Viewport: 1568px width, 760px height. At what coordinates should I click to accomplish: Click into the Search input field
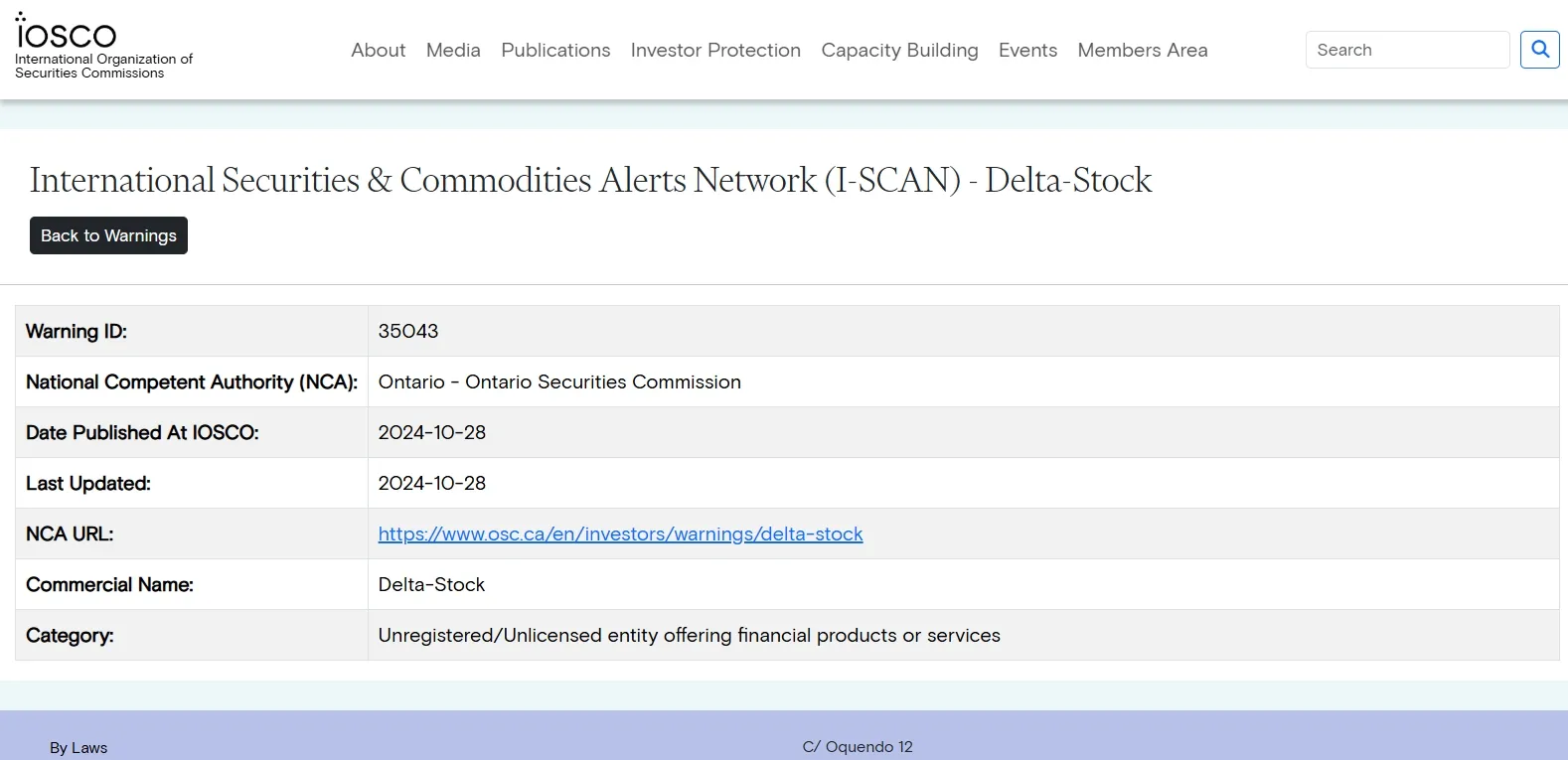1407,50
